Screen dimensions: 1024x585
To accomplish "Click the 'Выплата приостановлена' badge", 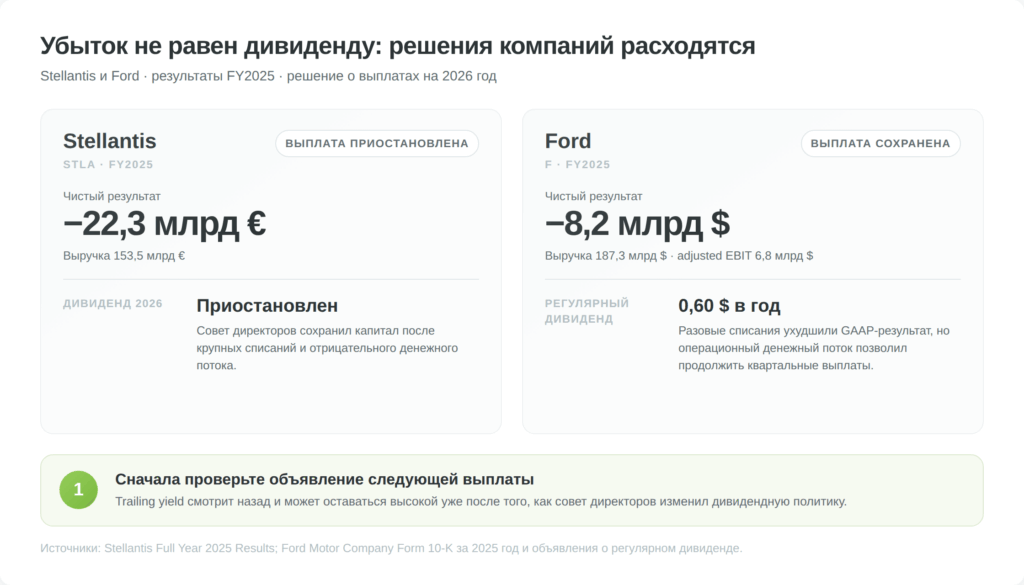I will [x=377, y=144].
